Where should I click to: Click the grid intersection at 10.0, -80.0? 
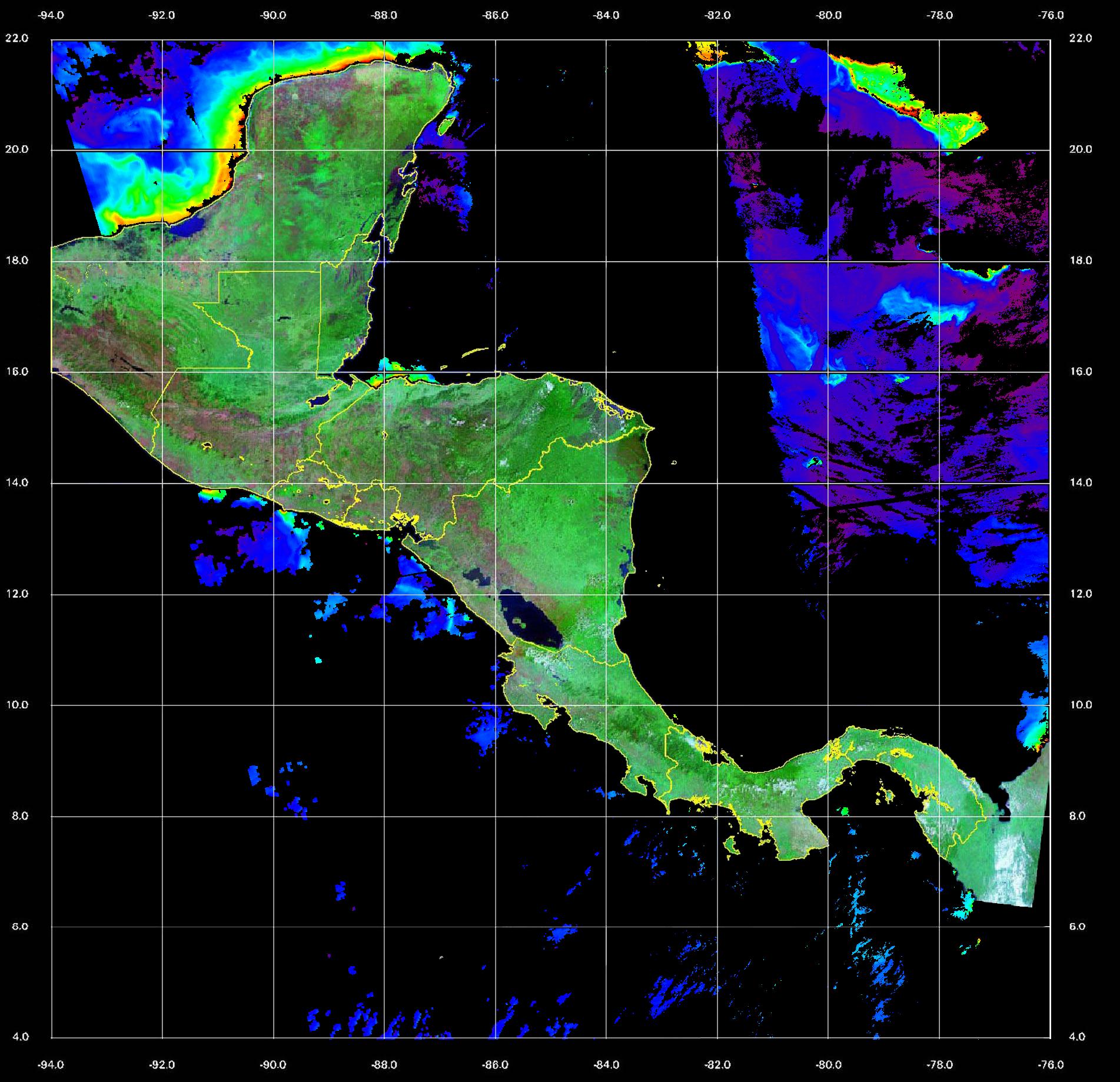(x=828, y=705)
